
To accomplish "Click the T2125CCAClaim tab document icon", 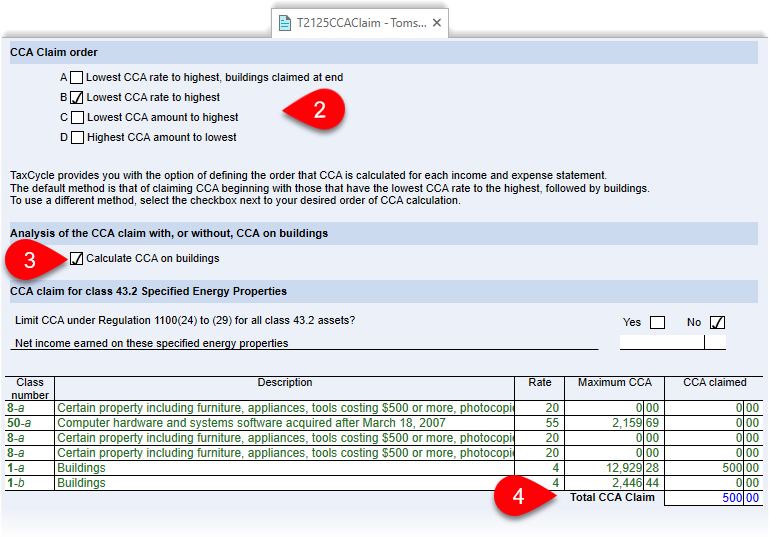I will 284,23.
